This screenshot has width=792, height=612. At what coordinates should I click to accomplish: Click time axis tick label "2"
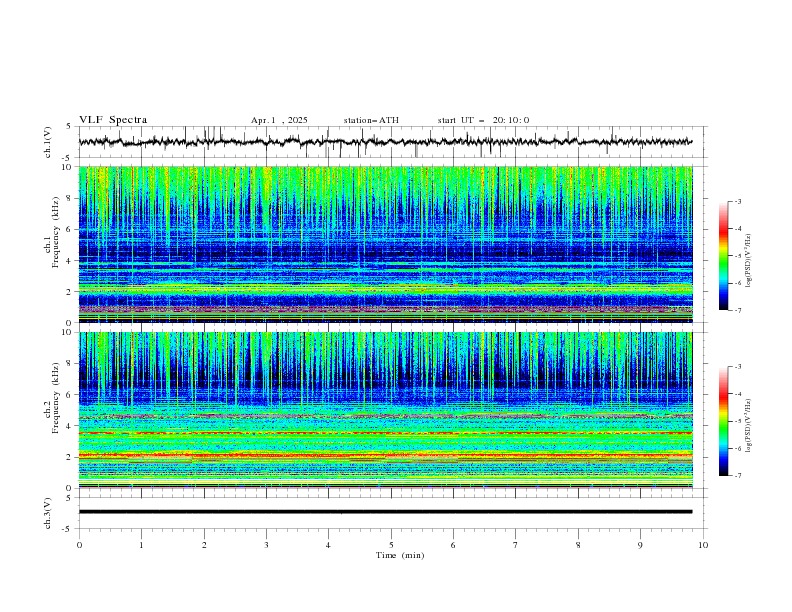pos(204,545)
